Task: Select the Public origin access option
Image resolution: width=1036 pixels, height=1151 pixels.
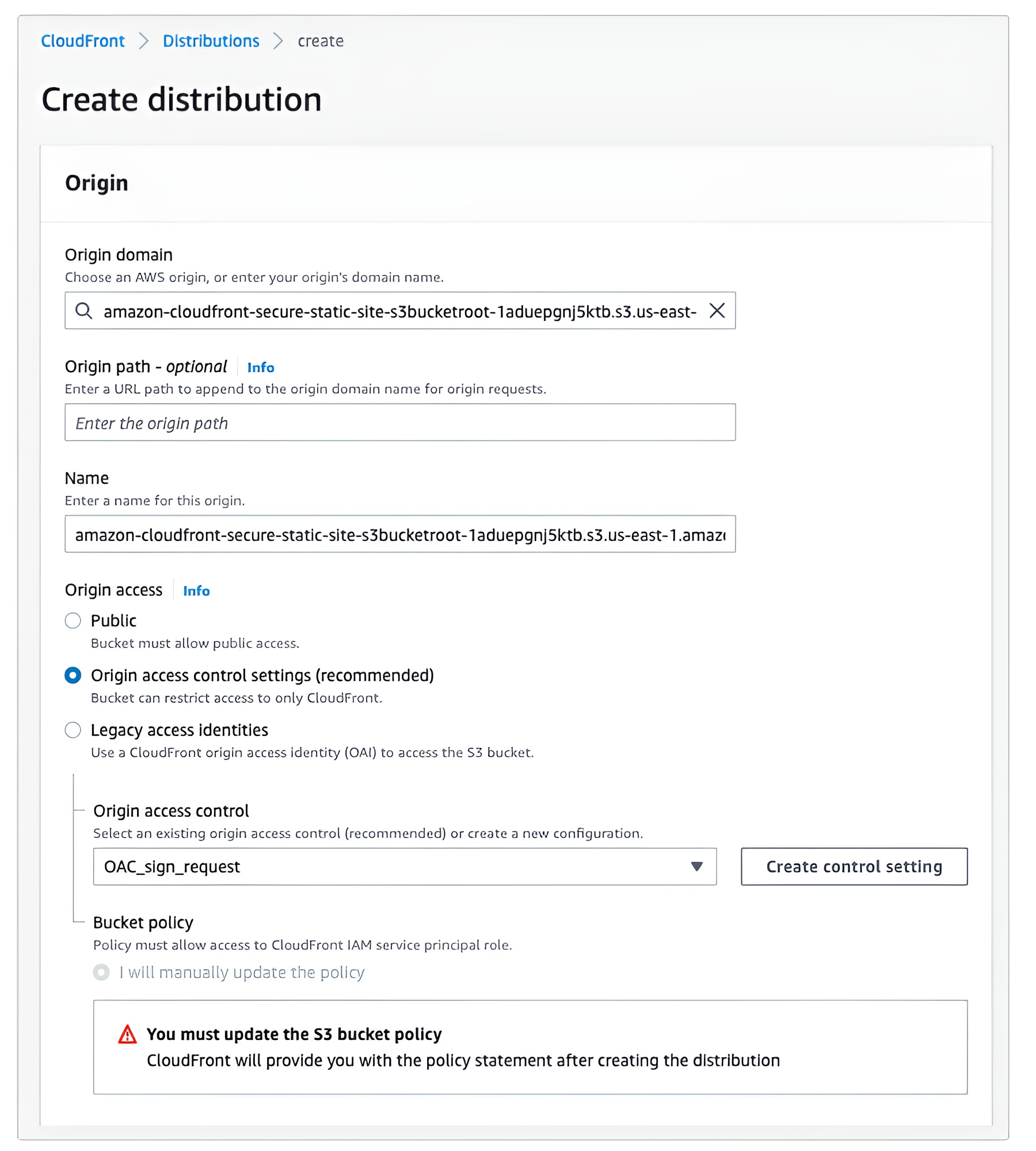Action: point(73,620)
